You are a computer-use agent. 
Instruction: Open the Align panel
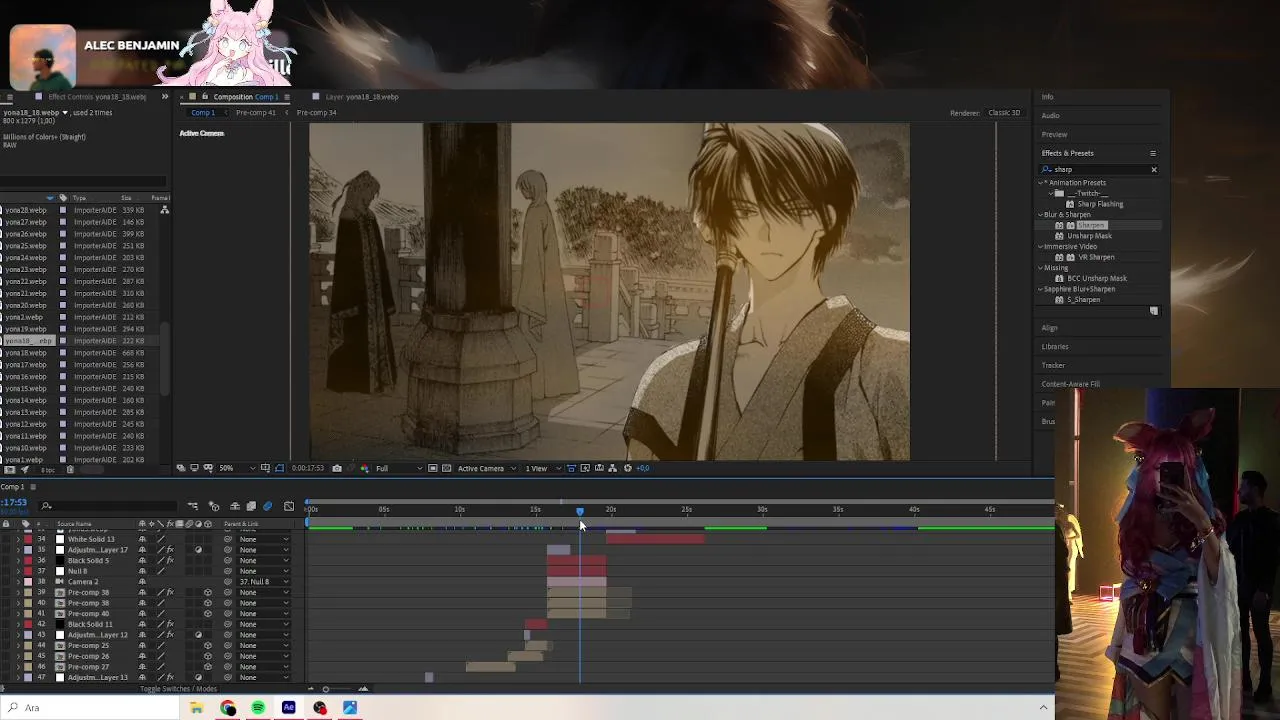[x=1049, y=328]
